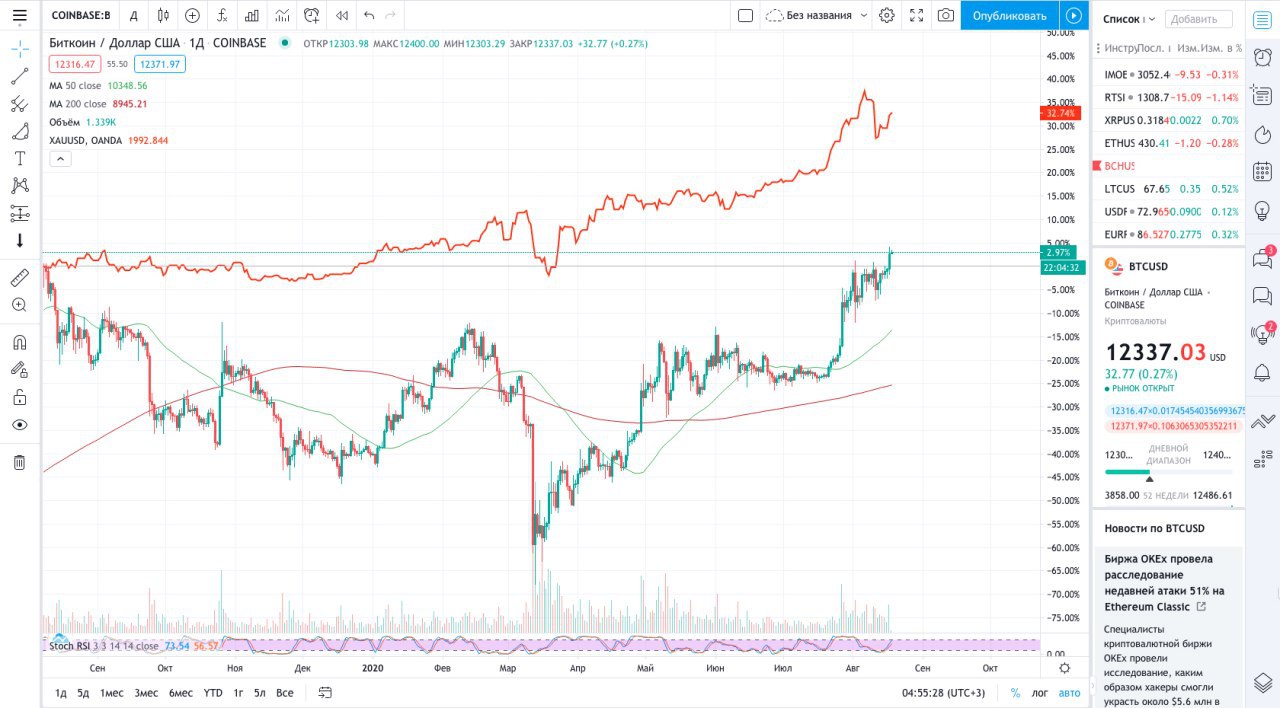Viewport: 1280px width, 708px height.
Task: Activate the ruler measure tool
Action: pyautogui.click(x=19, y=277)
